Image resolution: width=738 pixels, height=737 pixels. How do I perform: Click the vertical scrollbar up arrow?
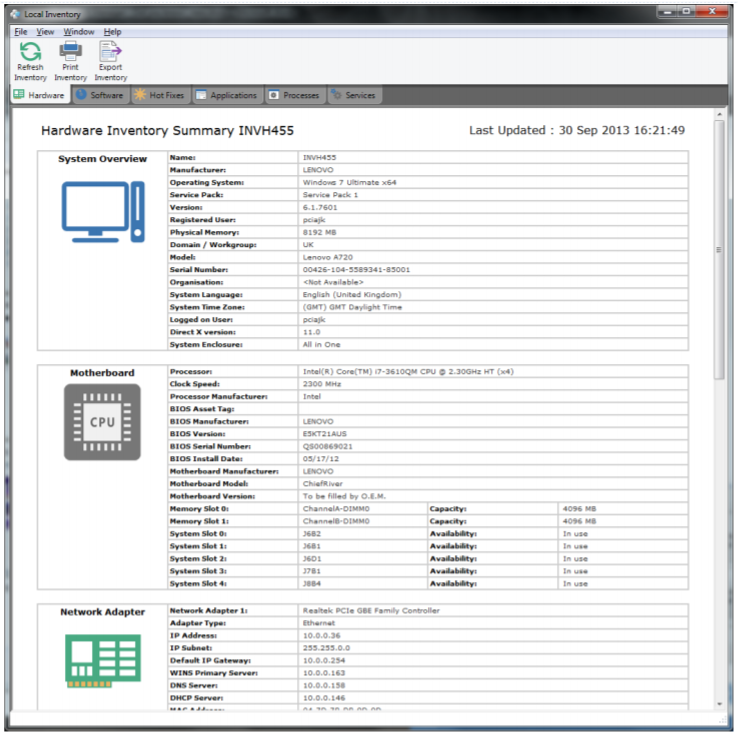(x=720, y=115)
